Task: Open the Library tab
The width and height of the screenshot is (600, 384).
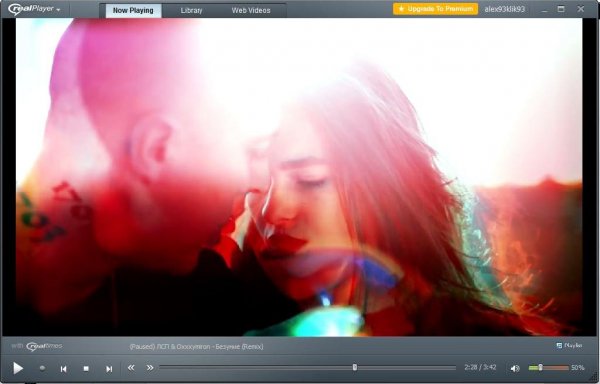Action: pos(191,11)
